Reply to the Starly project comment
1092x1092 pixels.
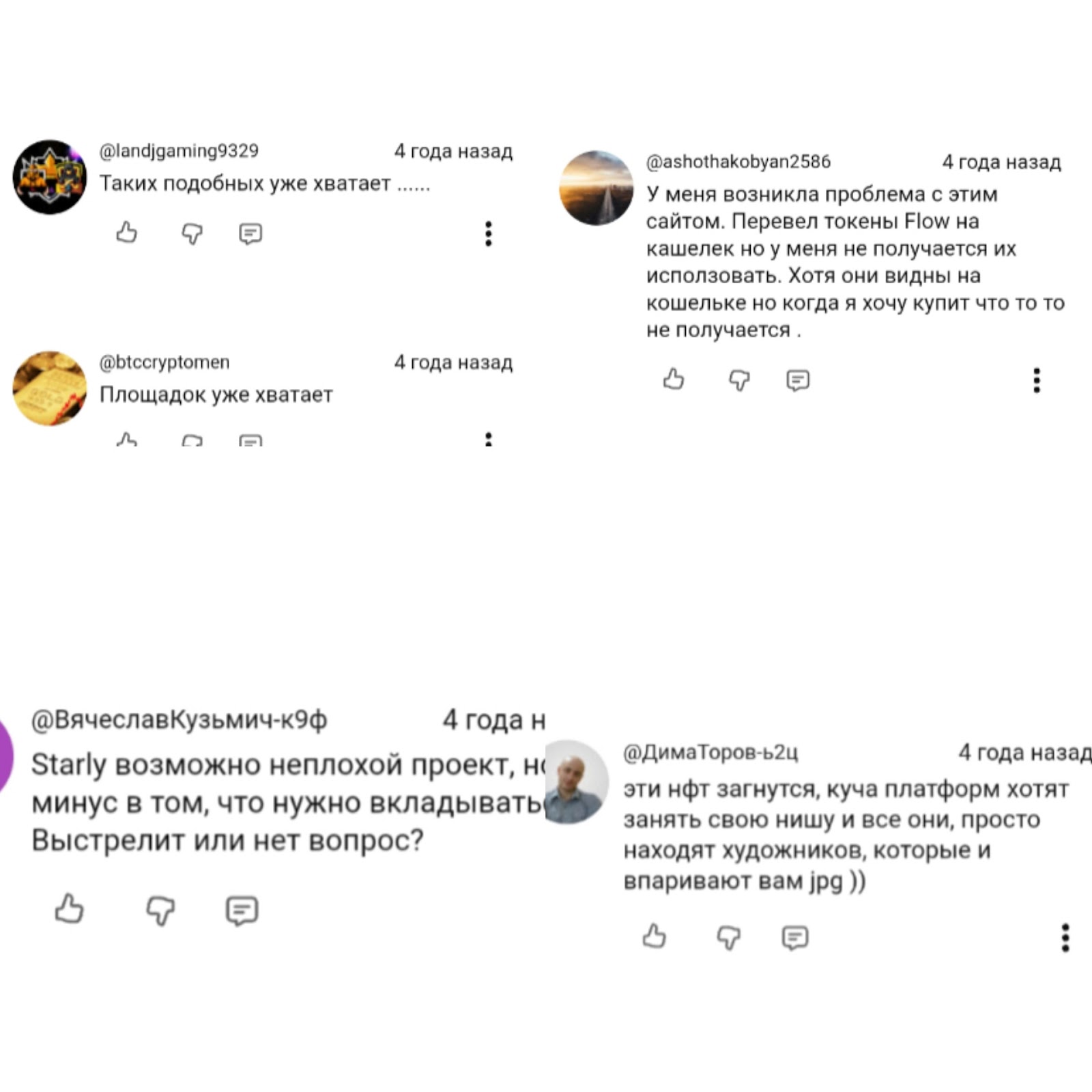(x=242, y=910)
